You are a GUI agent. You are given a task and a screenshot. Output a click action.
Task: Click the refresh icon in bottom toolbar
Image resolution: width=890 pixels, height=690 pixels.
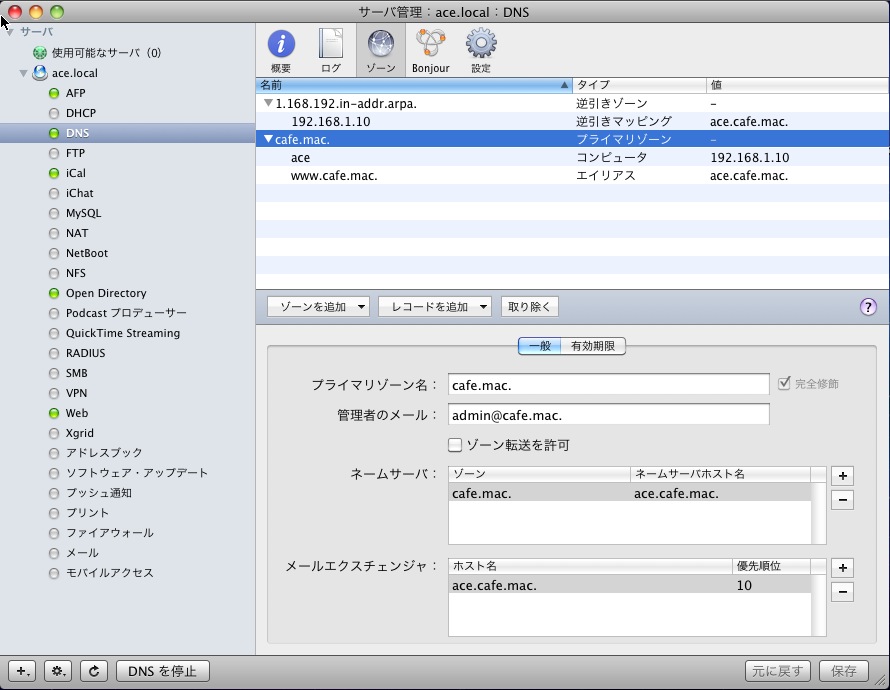click(93, 671)
